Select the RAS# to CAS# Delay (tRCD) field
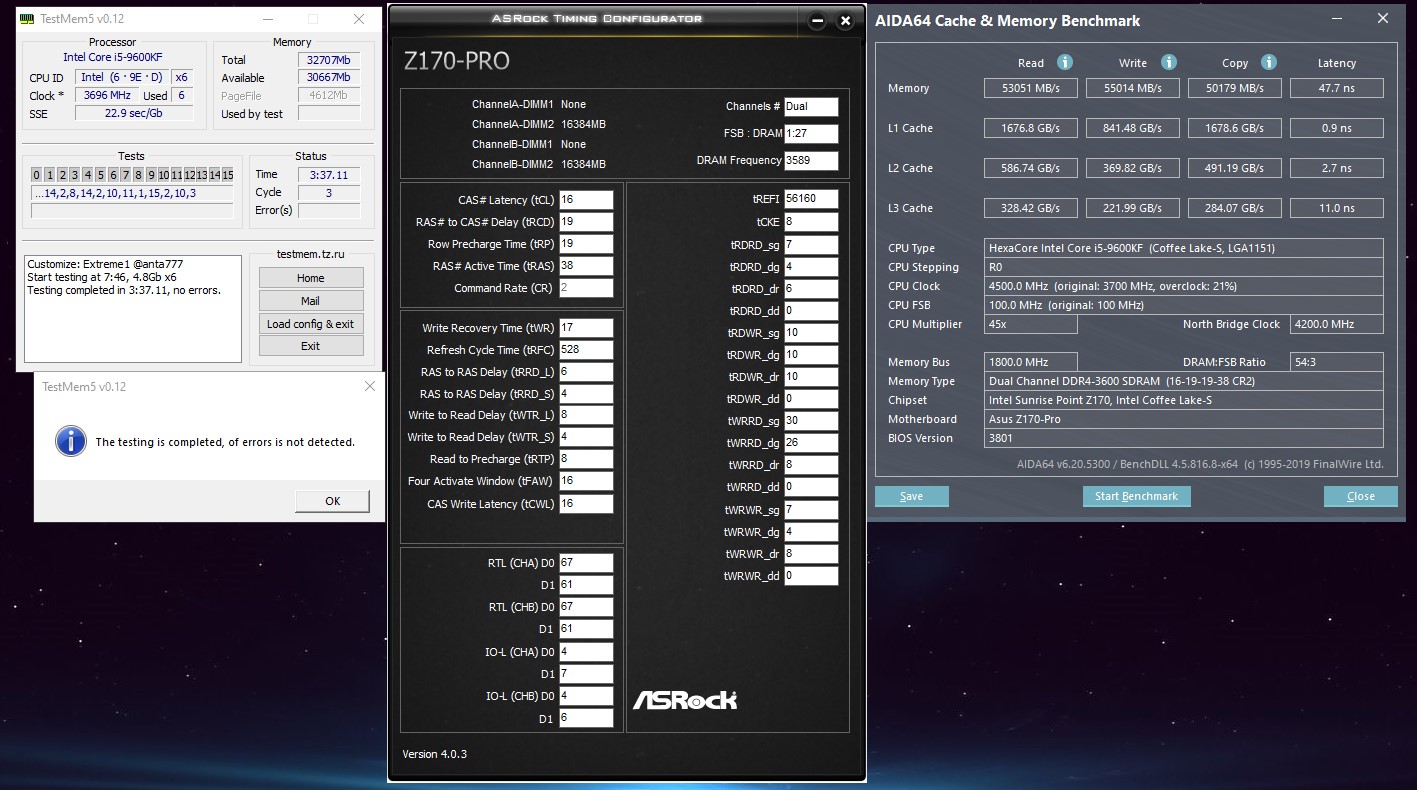1417x790 pixels. (586, 221)
